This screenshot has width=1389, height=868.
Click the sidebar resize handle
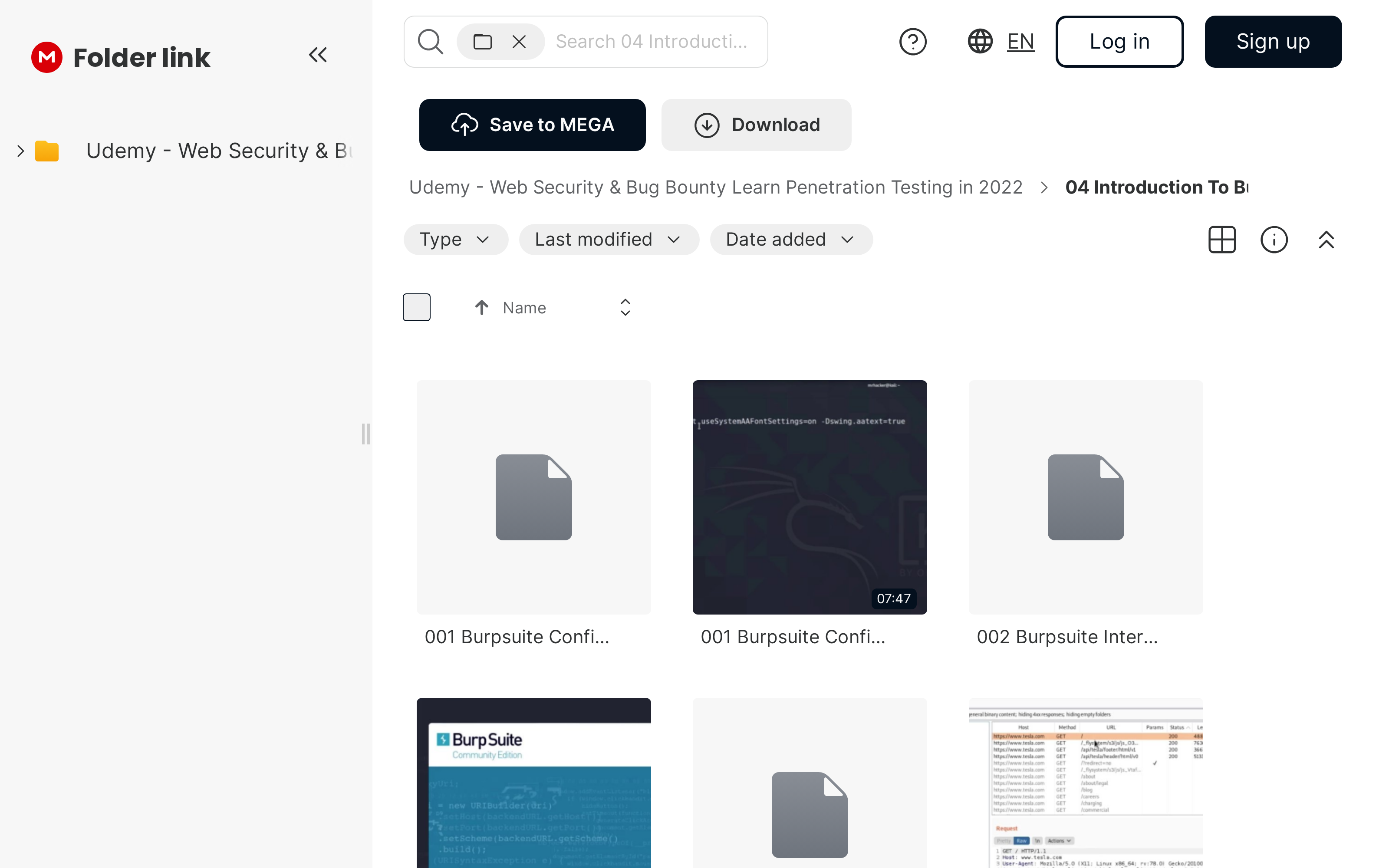pyautogui.click(x=365, y=434)
